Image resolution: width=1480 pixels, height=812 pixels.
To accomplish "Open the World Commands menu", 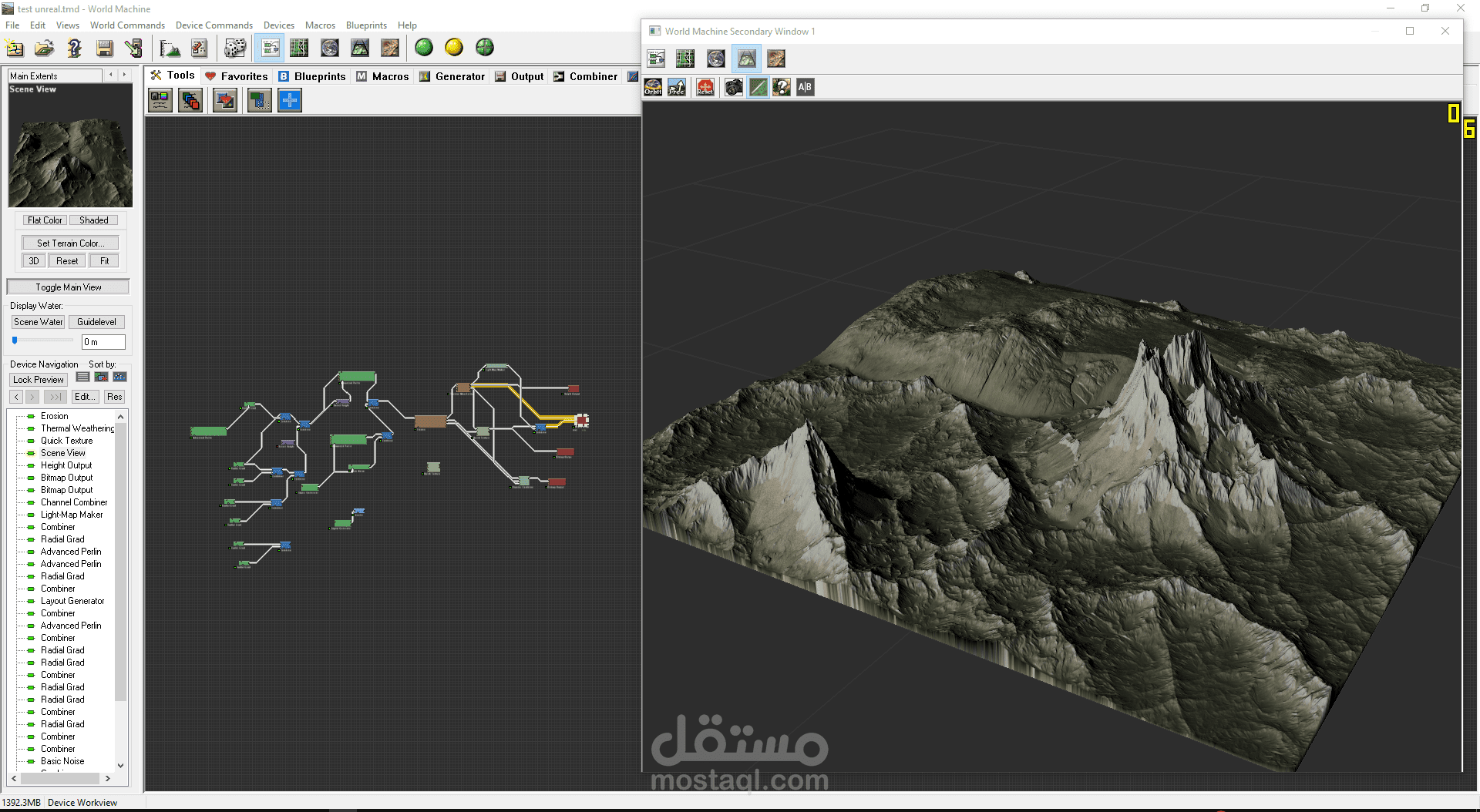I will click(127, 25).
